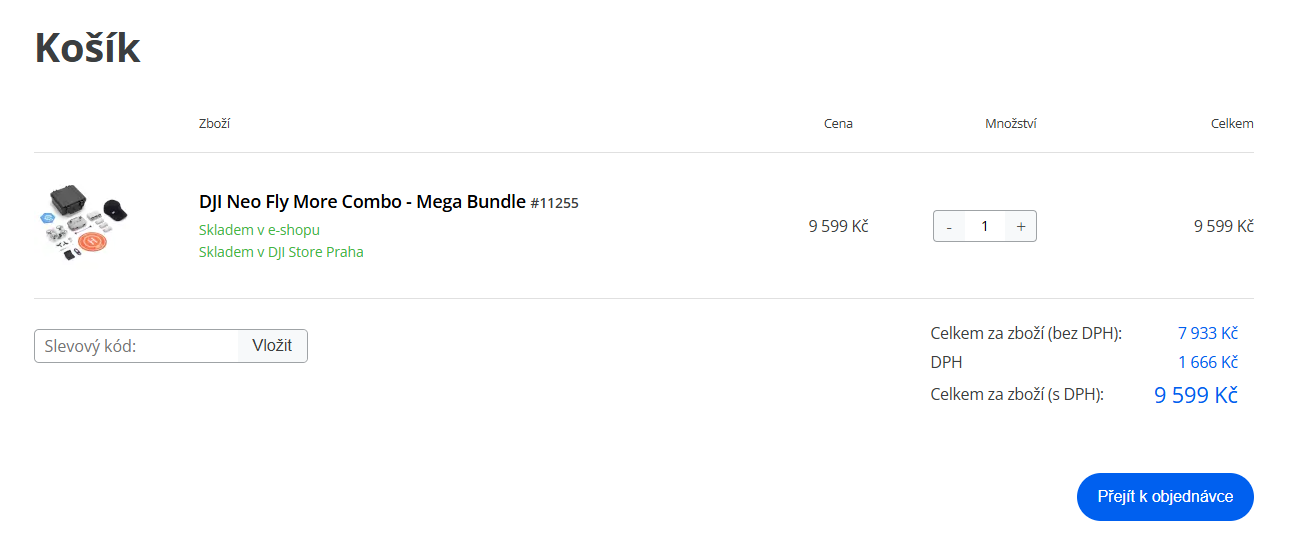
Task: Click the Zboží column header
Action: tap(214, 124)
